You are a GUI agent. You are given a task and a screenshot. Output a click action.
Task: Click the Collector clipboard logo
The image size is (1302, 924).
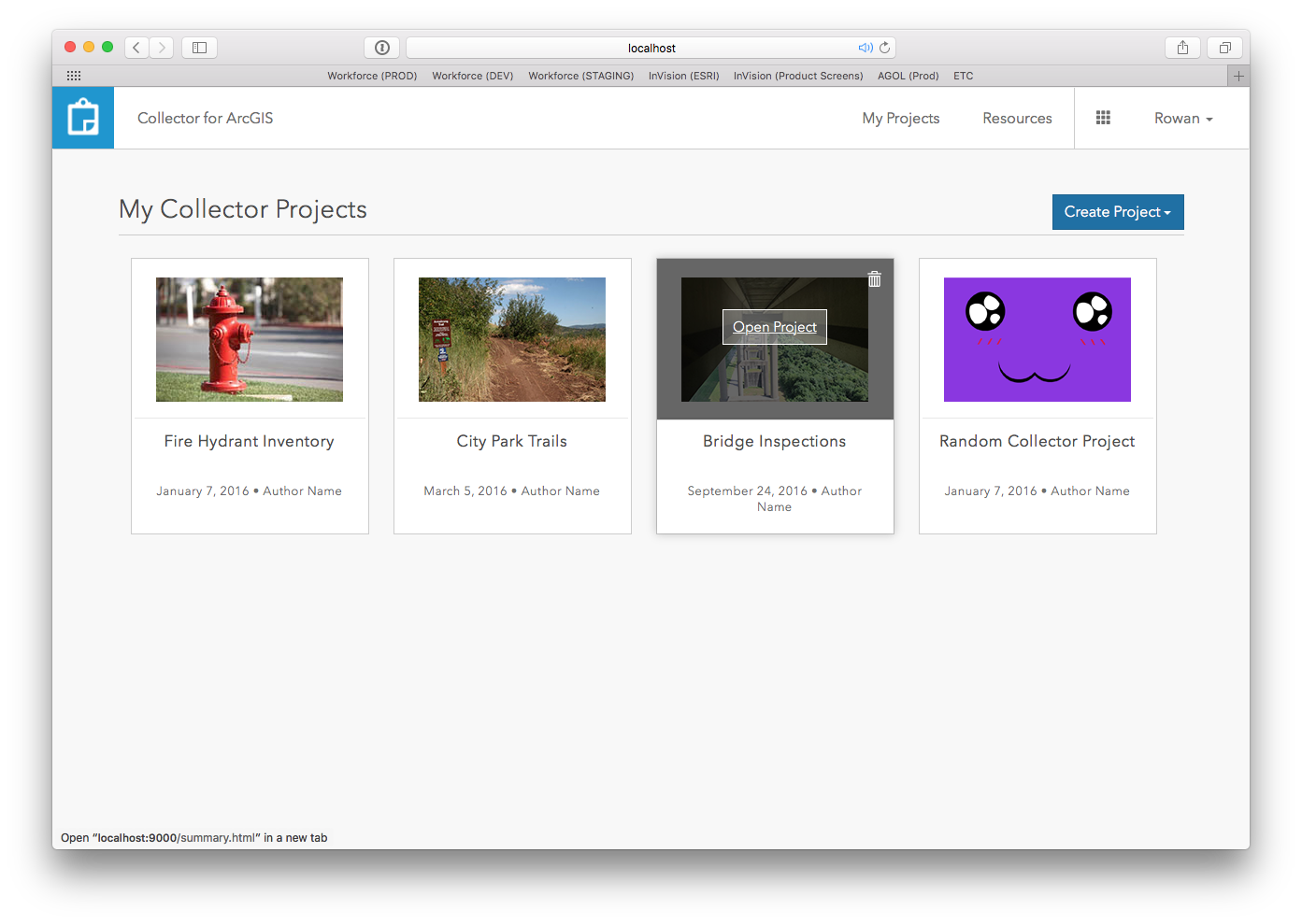[83, 118]
